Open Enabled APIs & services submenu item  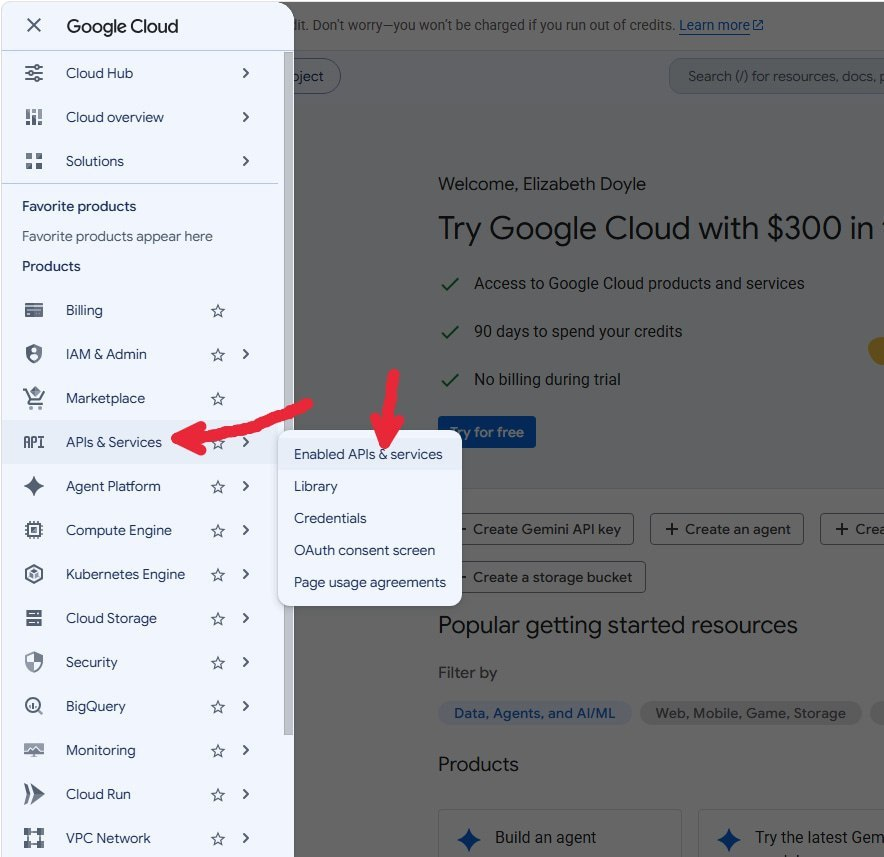pyautogui.click(x=370, y=454)
